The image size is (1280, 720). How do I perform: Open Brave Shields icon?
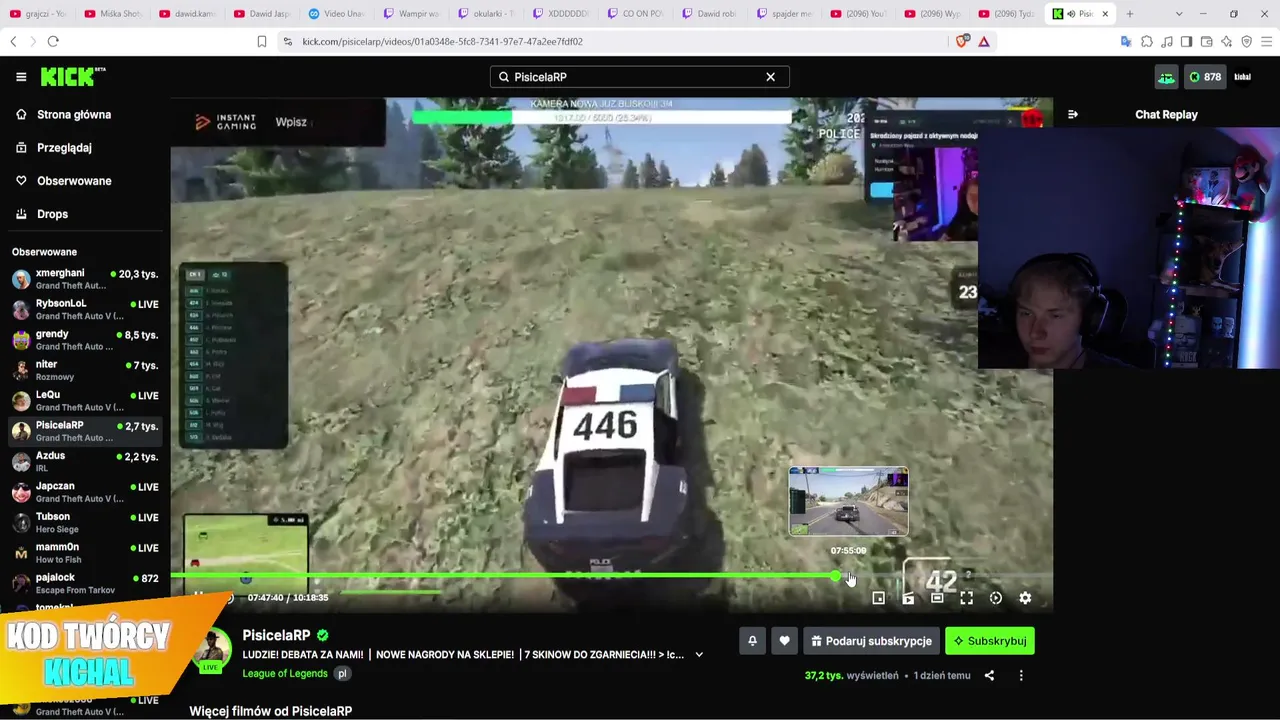coord(963,41)
